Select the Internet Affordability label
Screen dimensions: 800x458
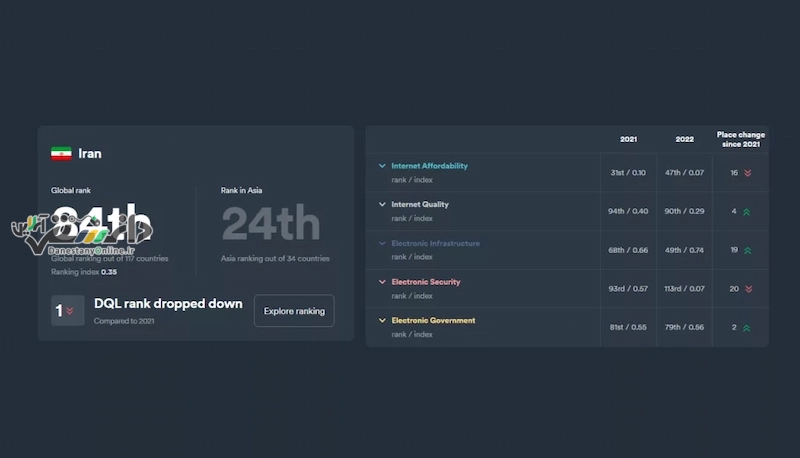429,166
